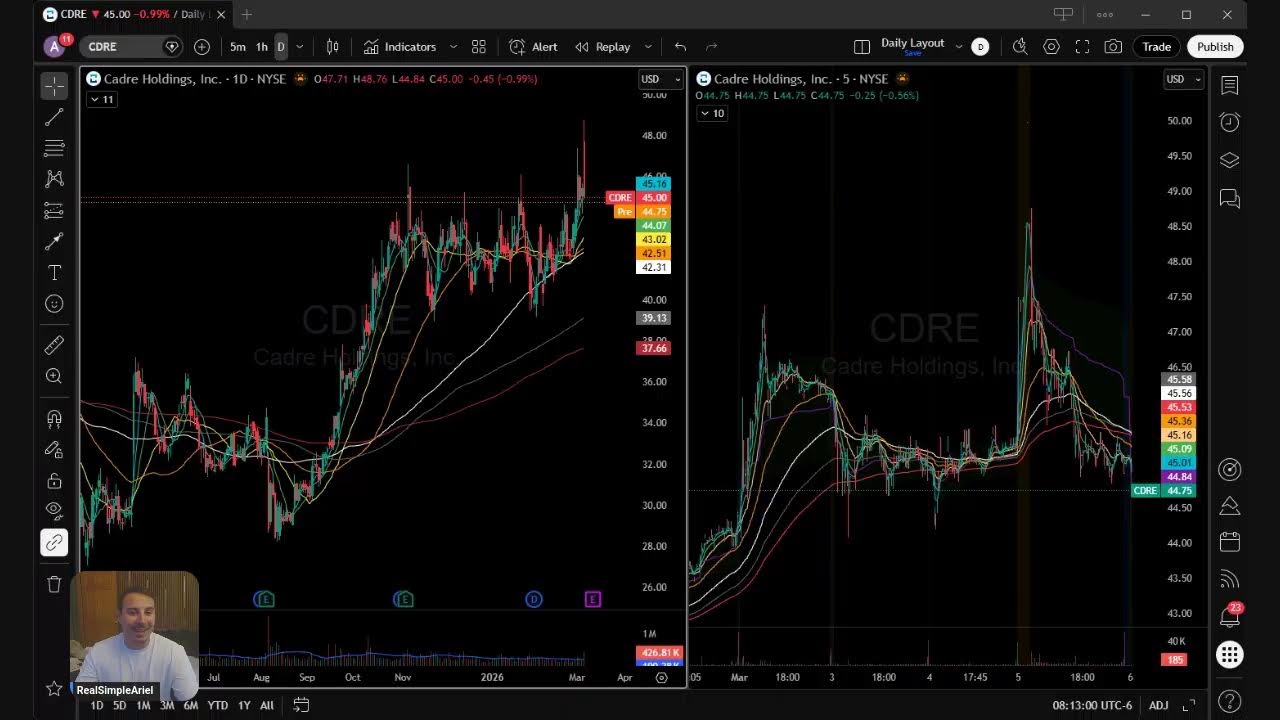1280x720 pixels.
Task: Select the trend line drawing tool
Action: tap(54, 118)
